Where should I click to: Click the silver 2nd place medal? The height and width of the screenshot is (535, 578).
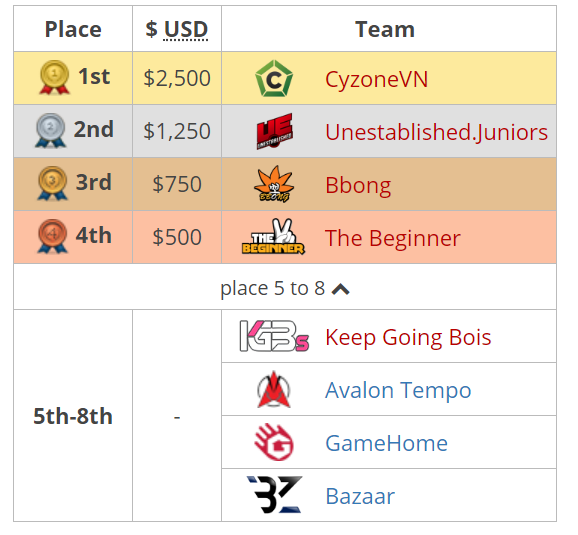(51, 131)
